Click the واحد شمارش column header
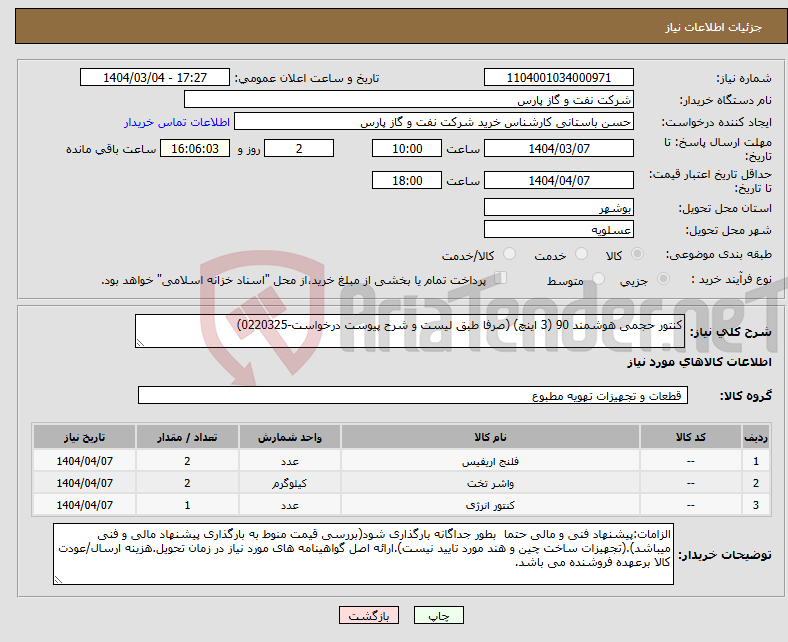Viewport: 788px width, 642px height. click(290, 437)
